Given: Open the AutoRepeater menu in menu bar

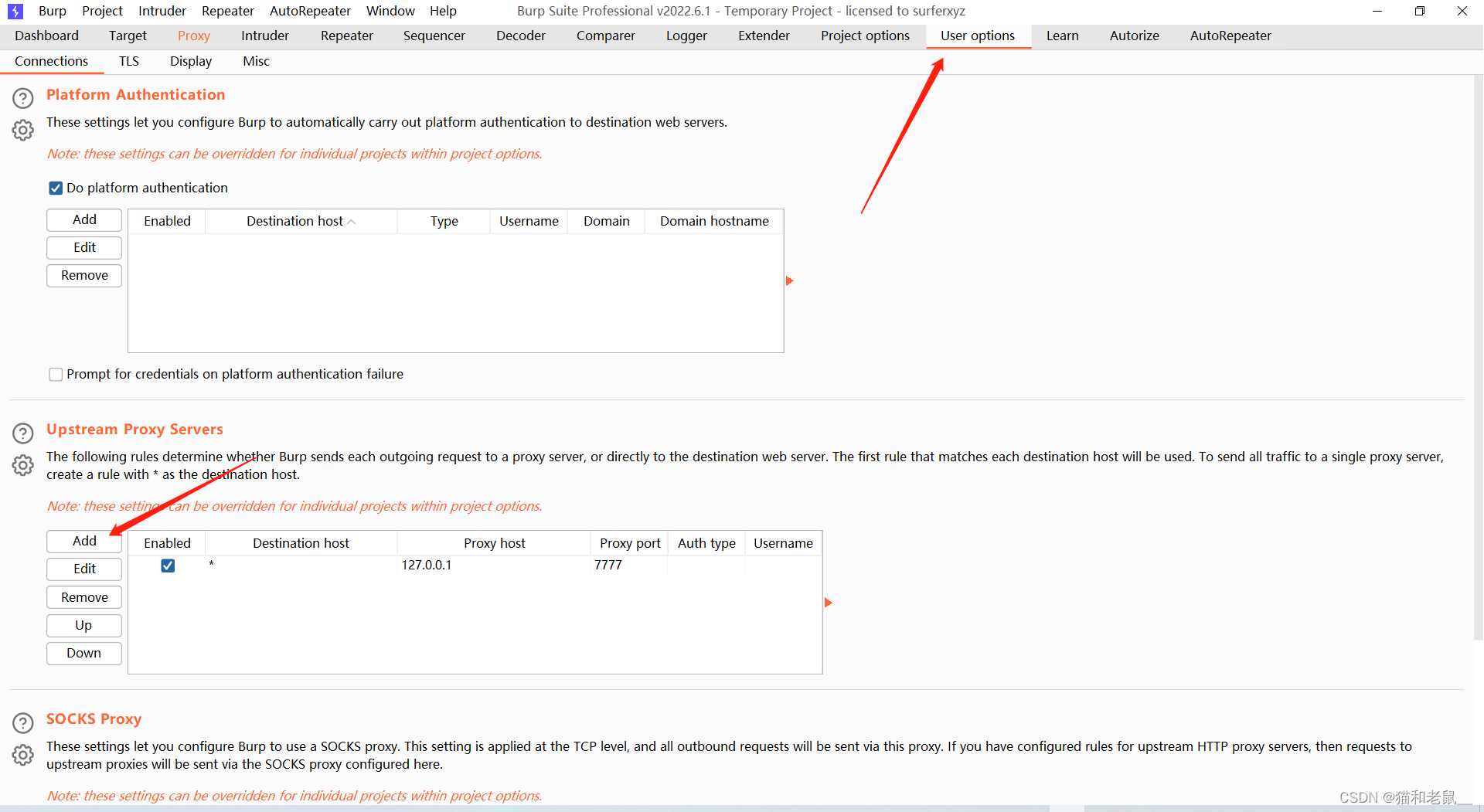Looking at the screenshot, I should [310, 11].
